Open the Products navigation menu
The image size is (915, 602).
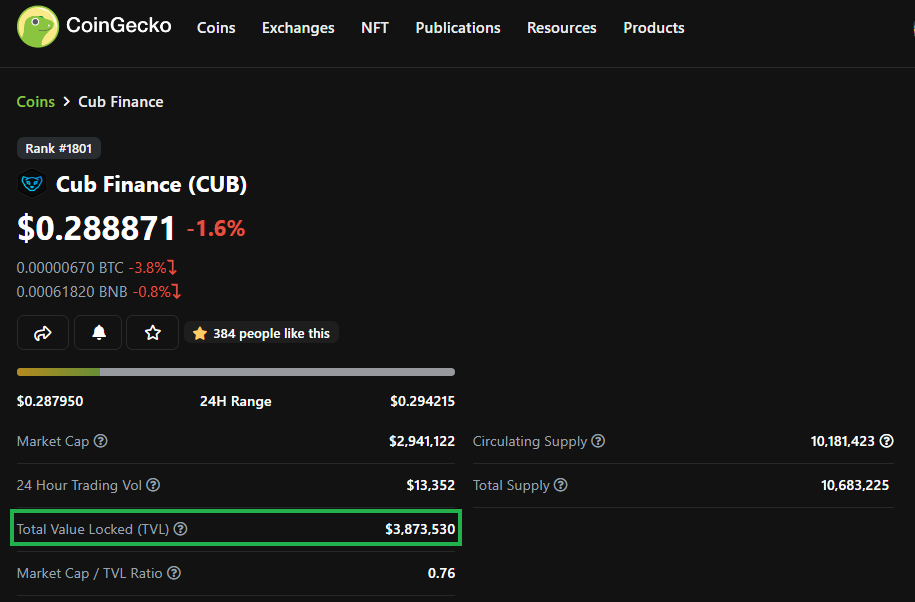654,27
